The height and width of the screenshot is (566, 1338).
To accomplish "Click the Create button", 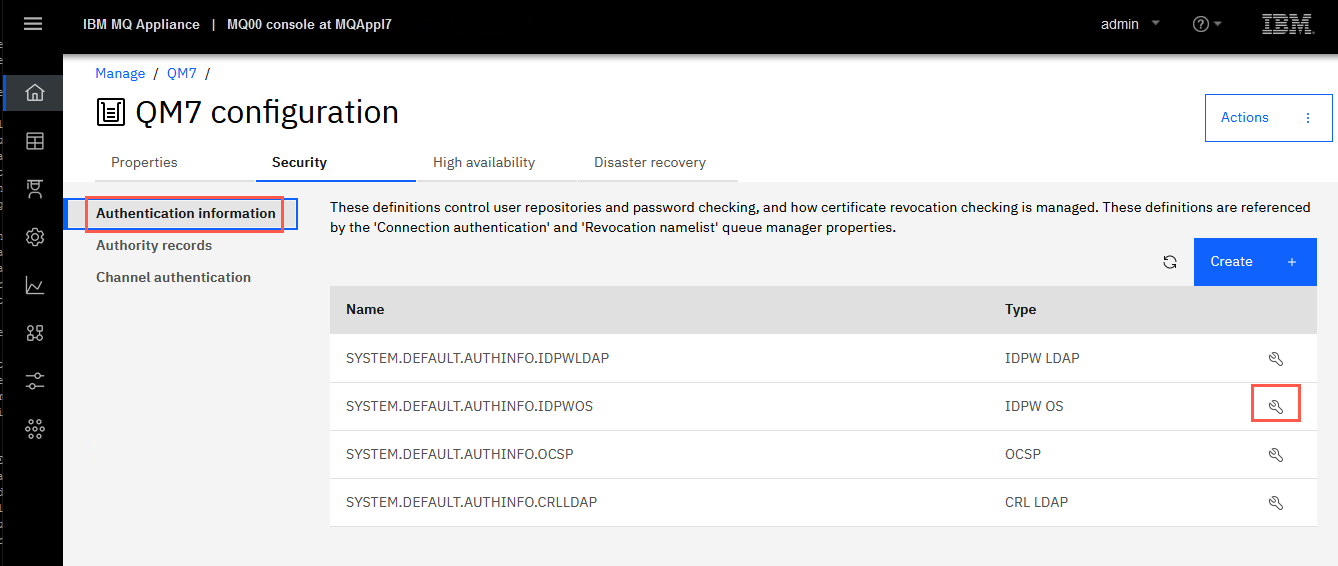I will [x=1255, y=262].
